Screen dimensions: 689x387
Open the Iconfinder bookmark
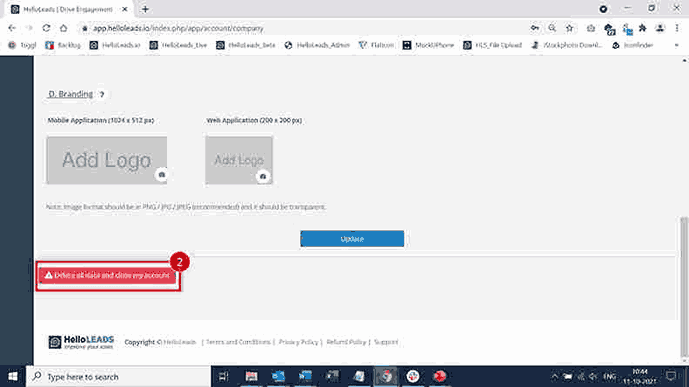(x=633, y=45)
